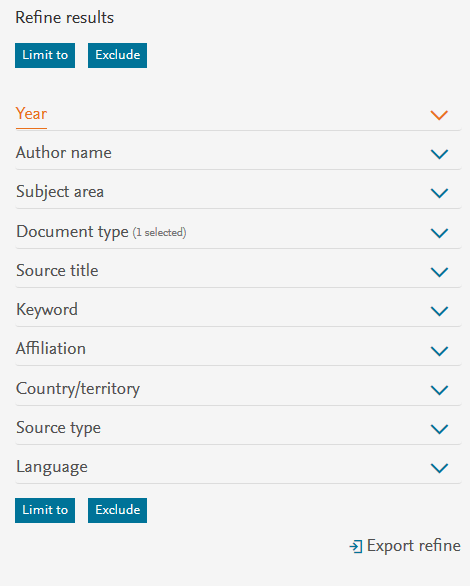Open Document type chevron arrow
This screenshot has height=586, width=470.
pyautogui.click(x=439, y=233)
